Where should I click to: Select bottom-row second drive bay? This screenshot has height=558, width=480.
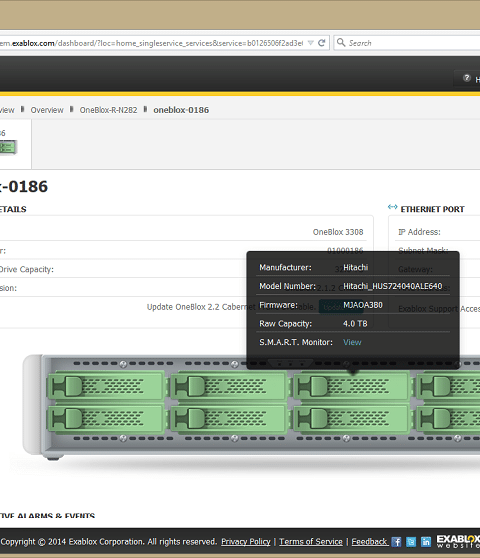229,418
